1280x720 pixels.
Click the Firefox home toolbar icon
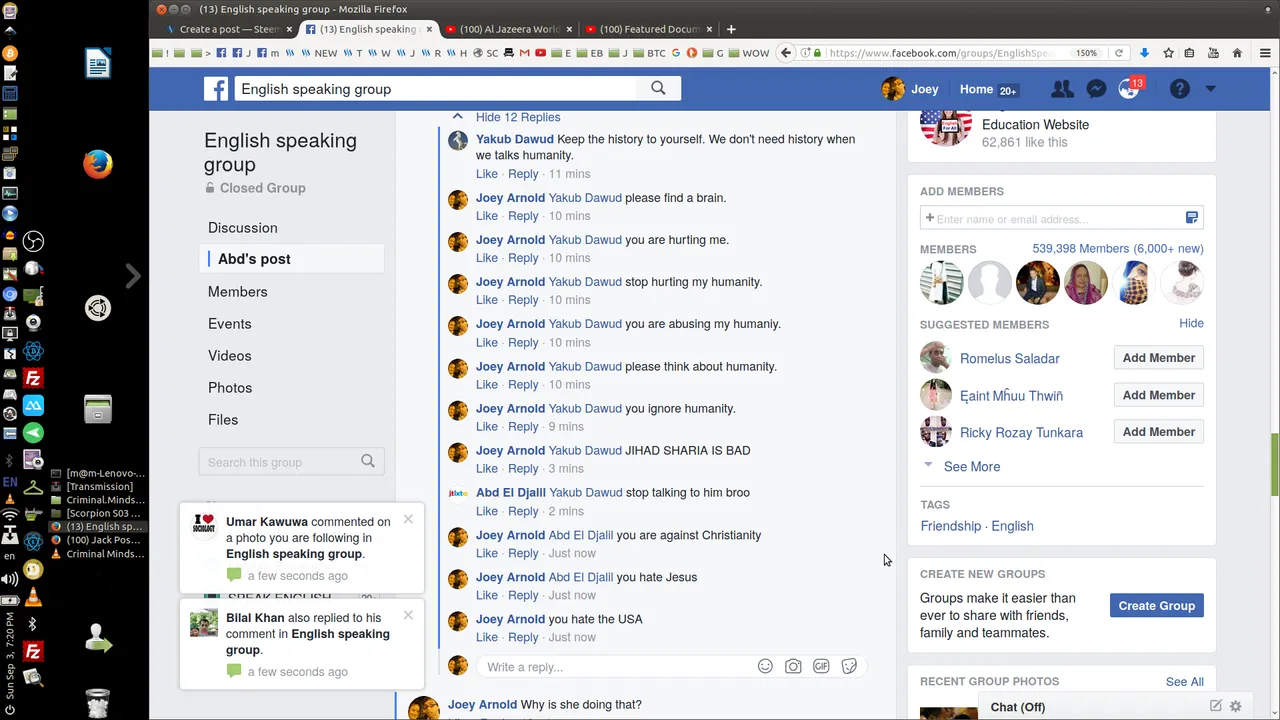tap(1237, 53)
